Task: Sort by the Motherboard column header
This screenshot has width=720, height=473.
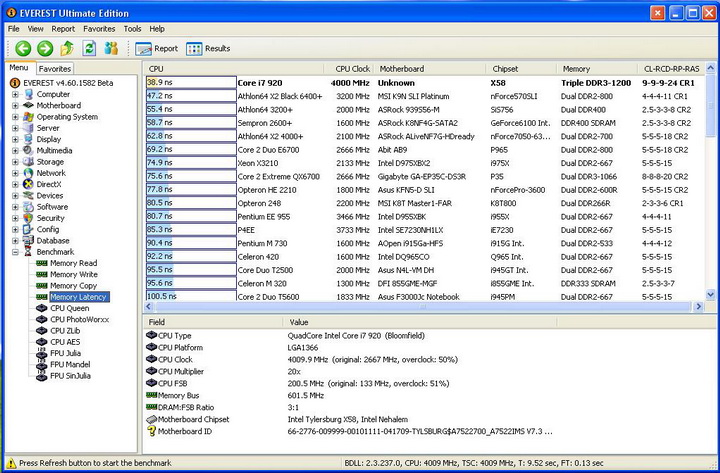Action: pos(430,69)
